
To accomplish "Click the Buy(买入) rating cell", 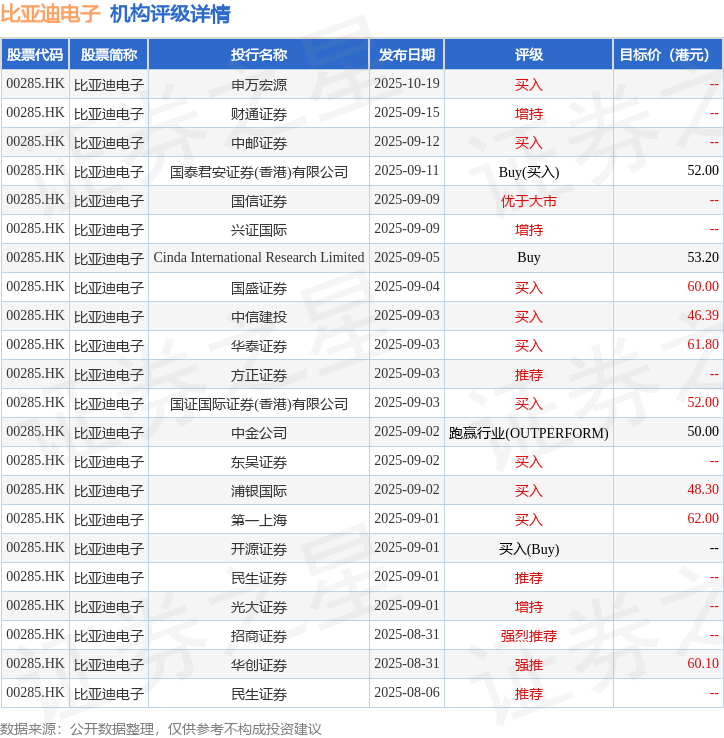I will 529,172.
